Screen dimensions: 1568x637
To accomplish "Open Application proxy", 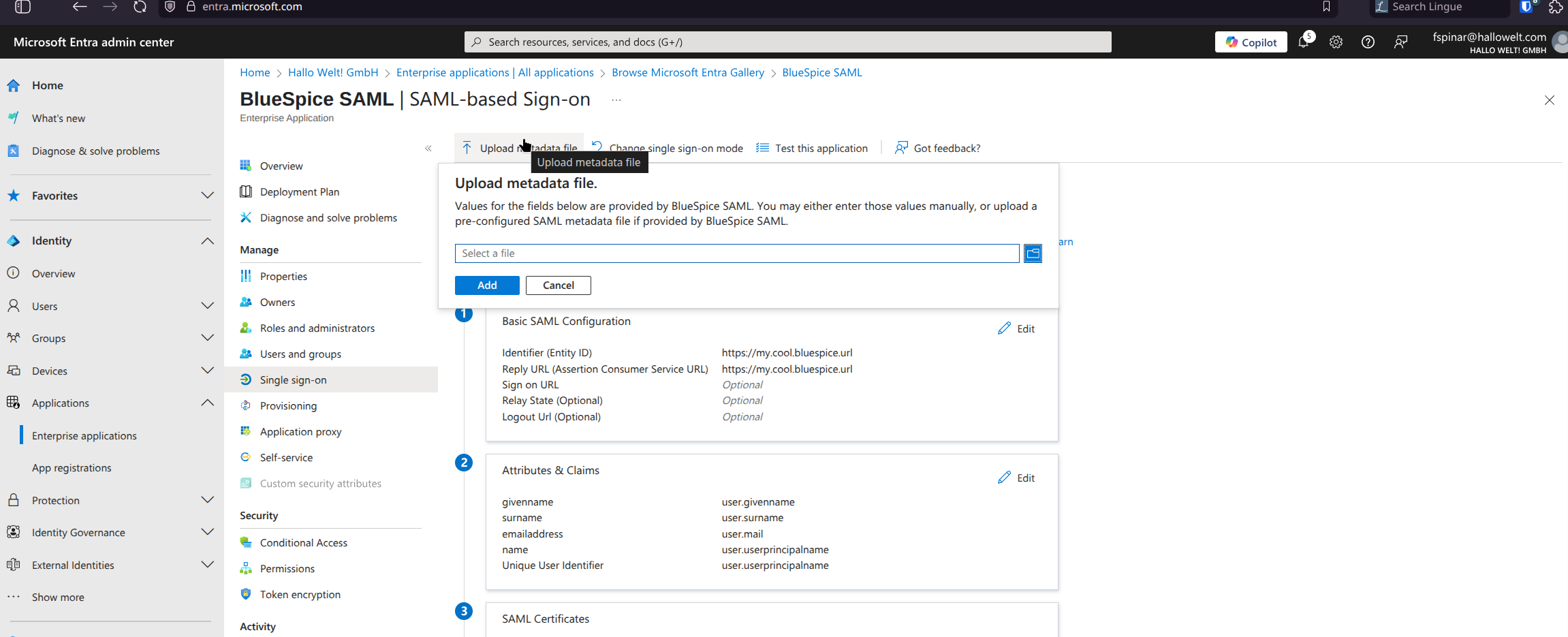I will (300, 432).
